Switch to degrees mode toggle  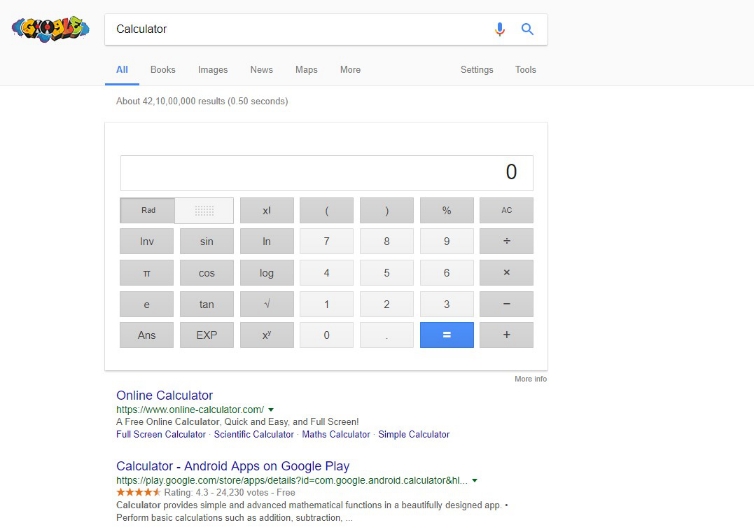[x=205, y=210]
